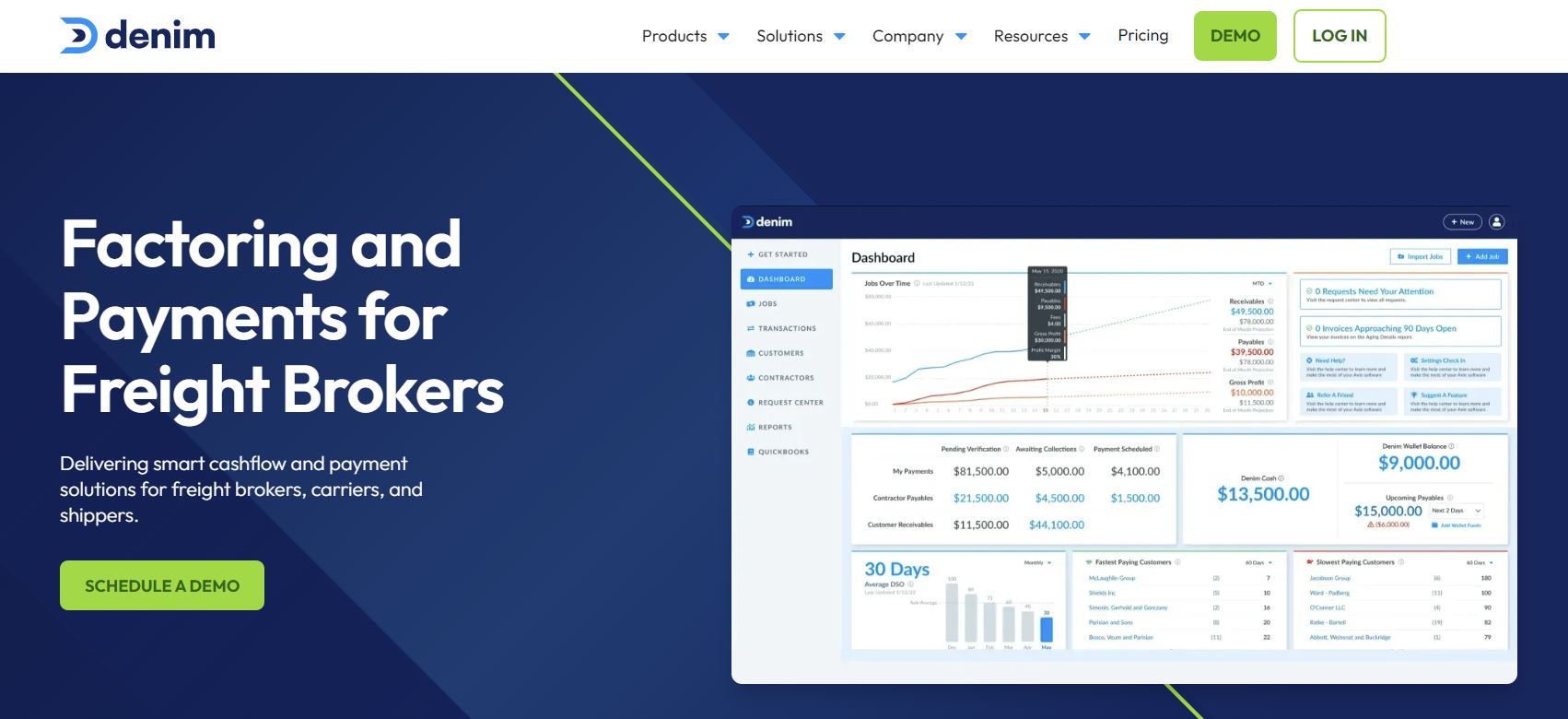Click the Import Jobs button
Viewport: 1568px width, 719px height.
coord(1421,256)
